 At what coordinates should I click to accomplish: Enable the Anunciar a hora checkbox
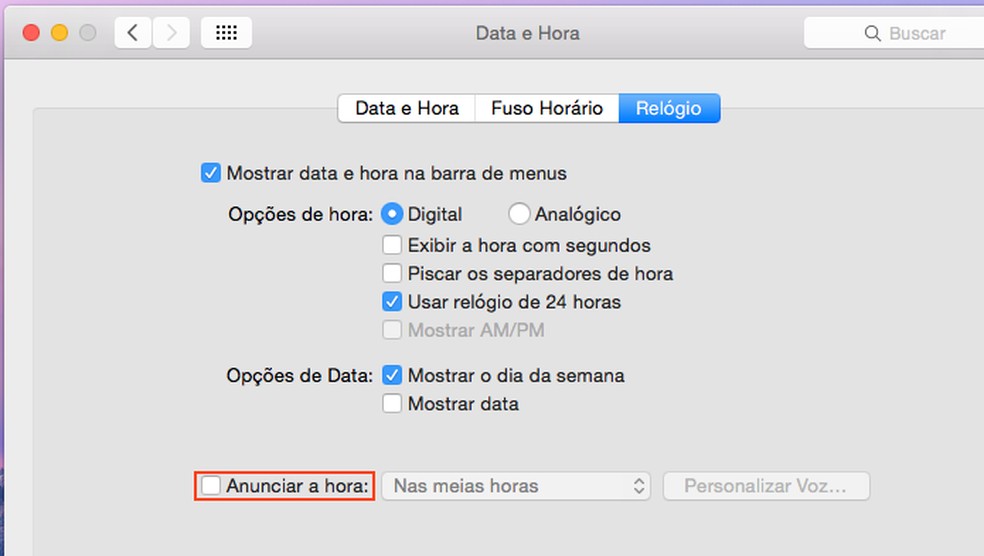(211, 487)
